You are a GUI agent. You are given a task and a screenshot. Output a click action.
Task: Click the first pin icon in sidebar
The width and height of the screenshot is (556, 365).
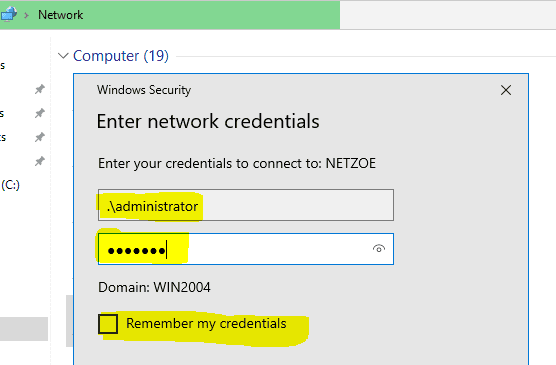coord(40,89)
